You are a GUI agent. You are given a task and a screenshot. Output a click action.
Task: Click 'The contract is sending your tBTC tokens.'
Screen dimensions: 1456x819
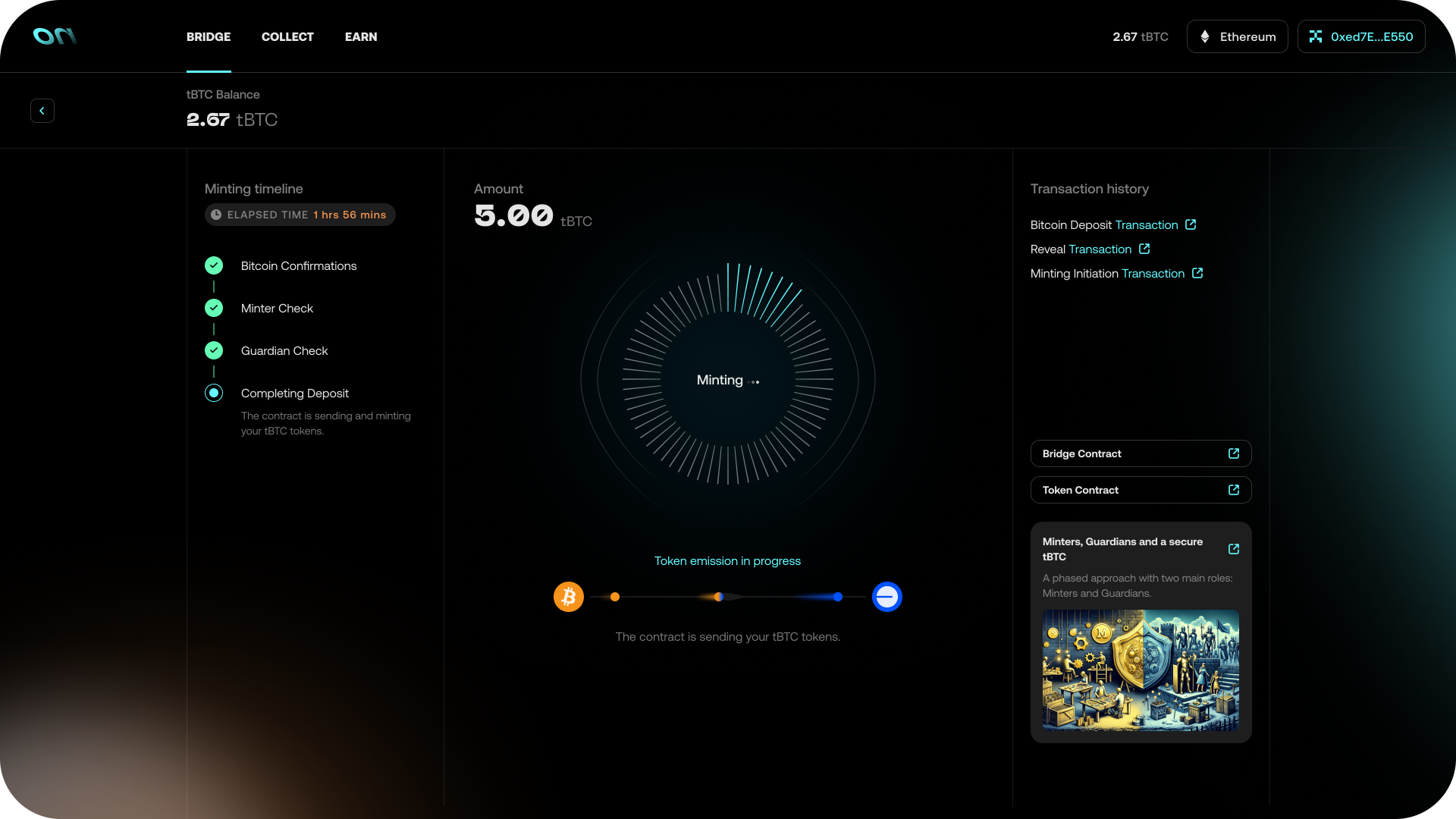(727, 636)
